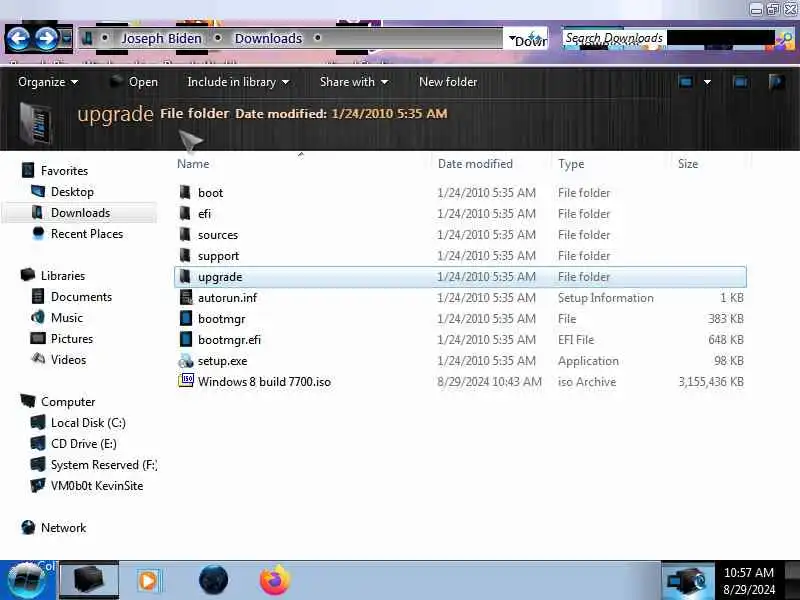Click the upgrade folder name
Image resolution: width=800 pixels, height=600 pixels.
coord(220,277)
